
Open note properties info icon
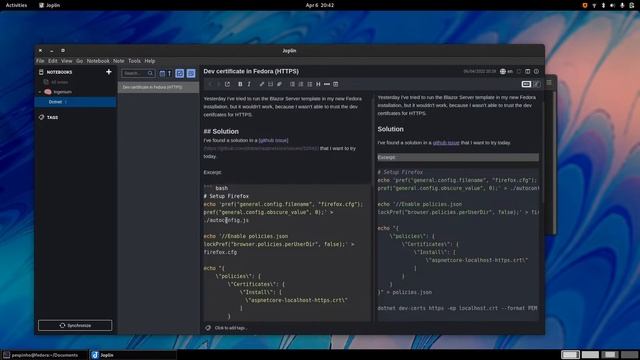click(536, 71)
